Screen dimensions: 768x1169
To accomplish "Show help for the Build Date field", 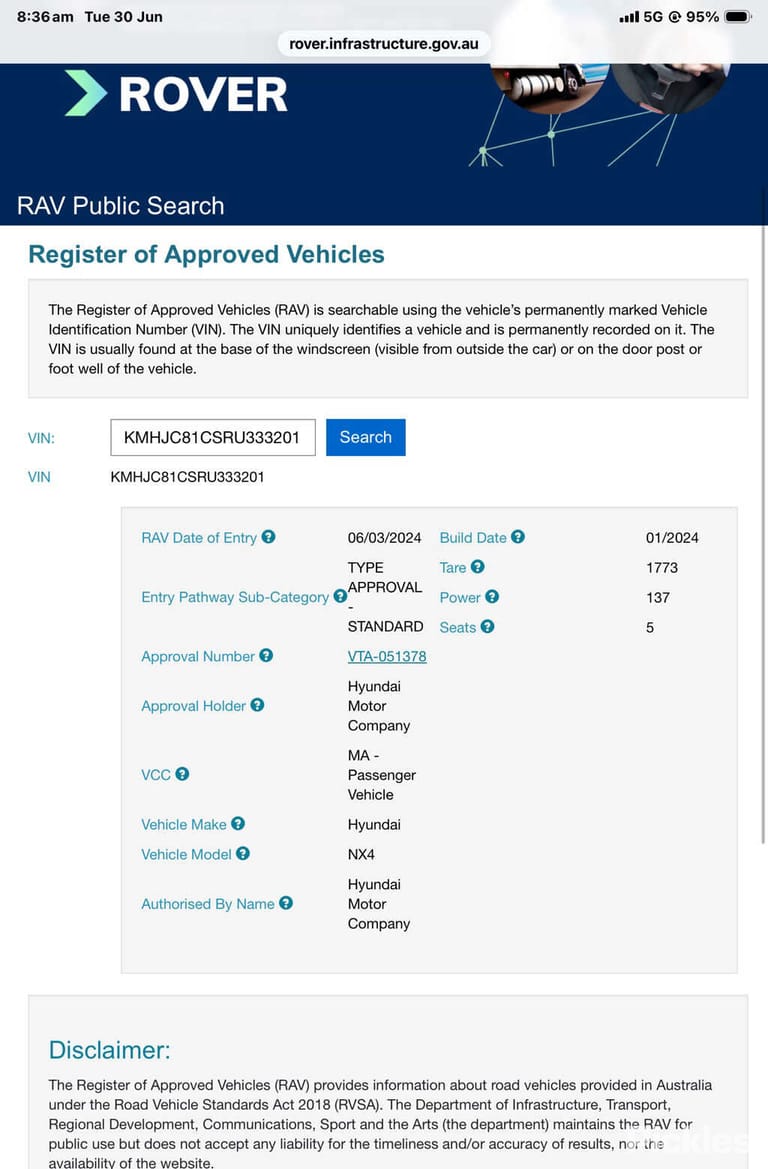I will pos(518,537).
